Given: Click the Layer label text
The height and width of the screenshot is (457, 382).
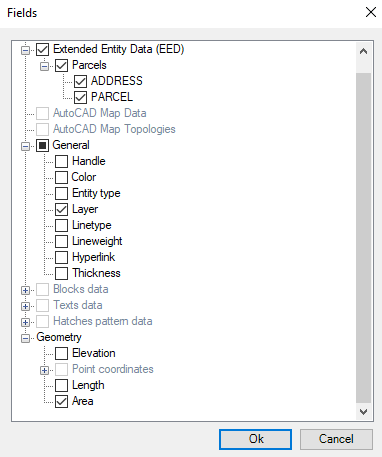Looking at the screenshot, I should [x=85, y=209].
